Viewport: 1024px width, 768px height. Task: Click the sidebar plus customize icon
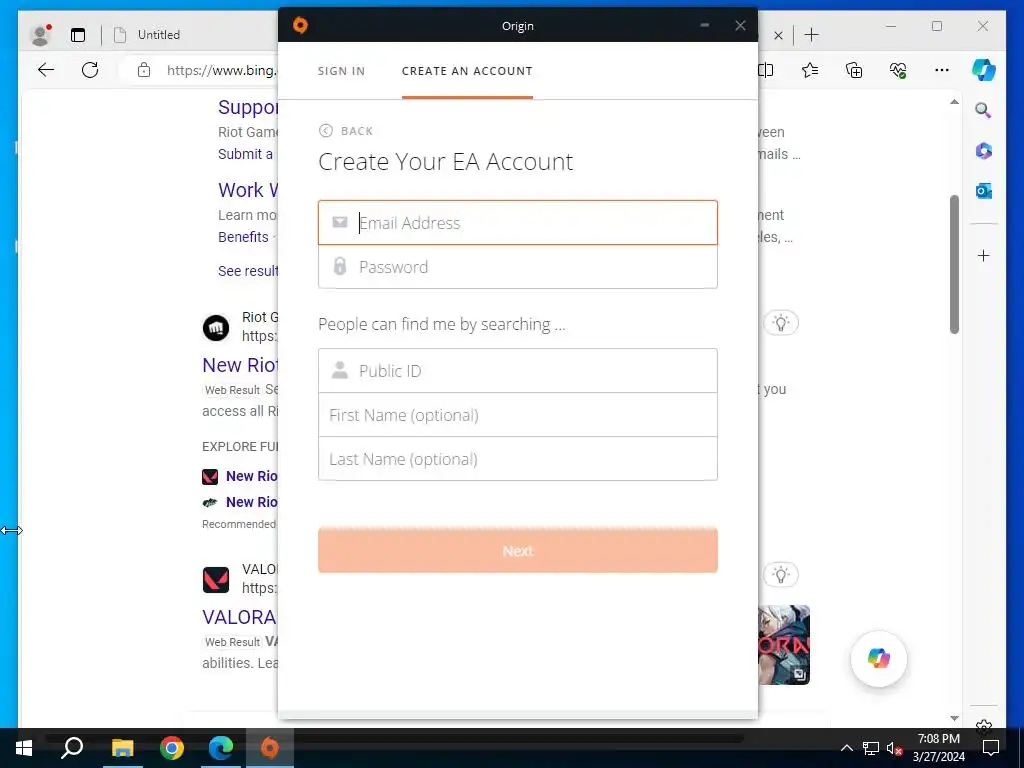coord(984,255)
